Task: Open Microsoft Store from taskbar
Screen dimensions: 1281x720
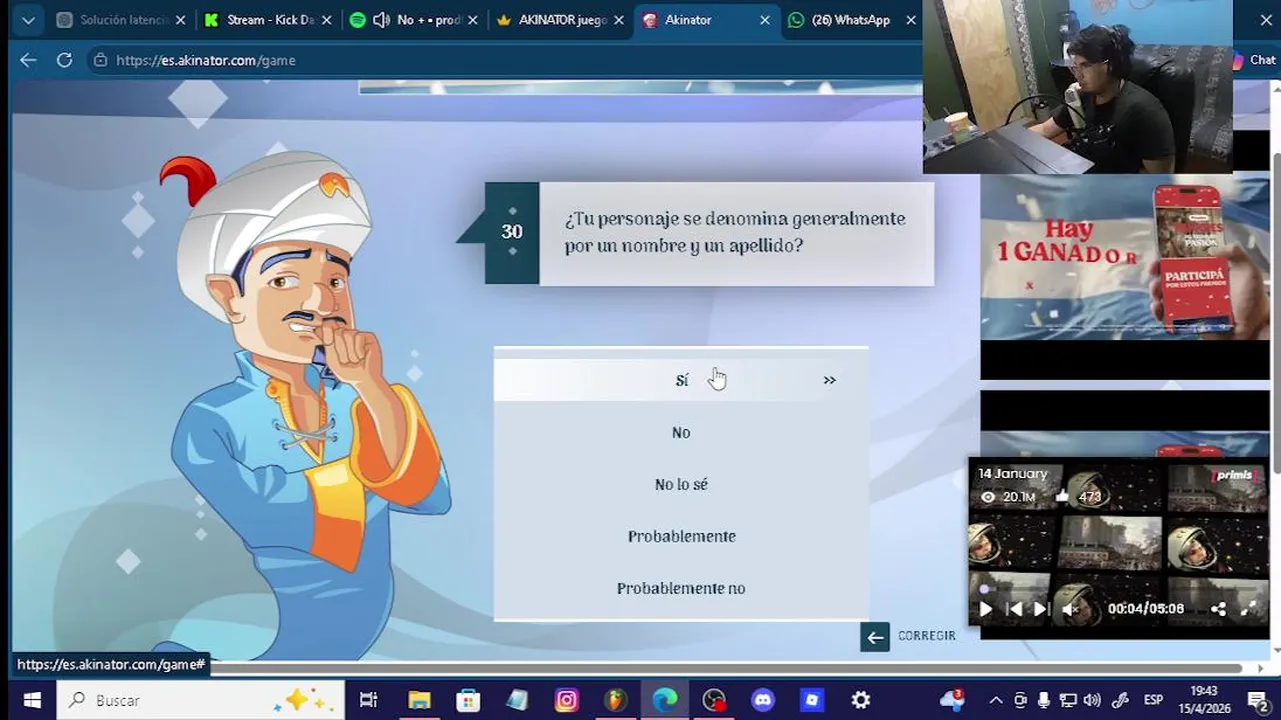Action: (x=468, y=700)
